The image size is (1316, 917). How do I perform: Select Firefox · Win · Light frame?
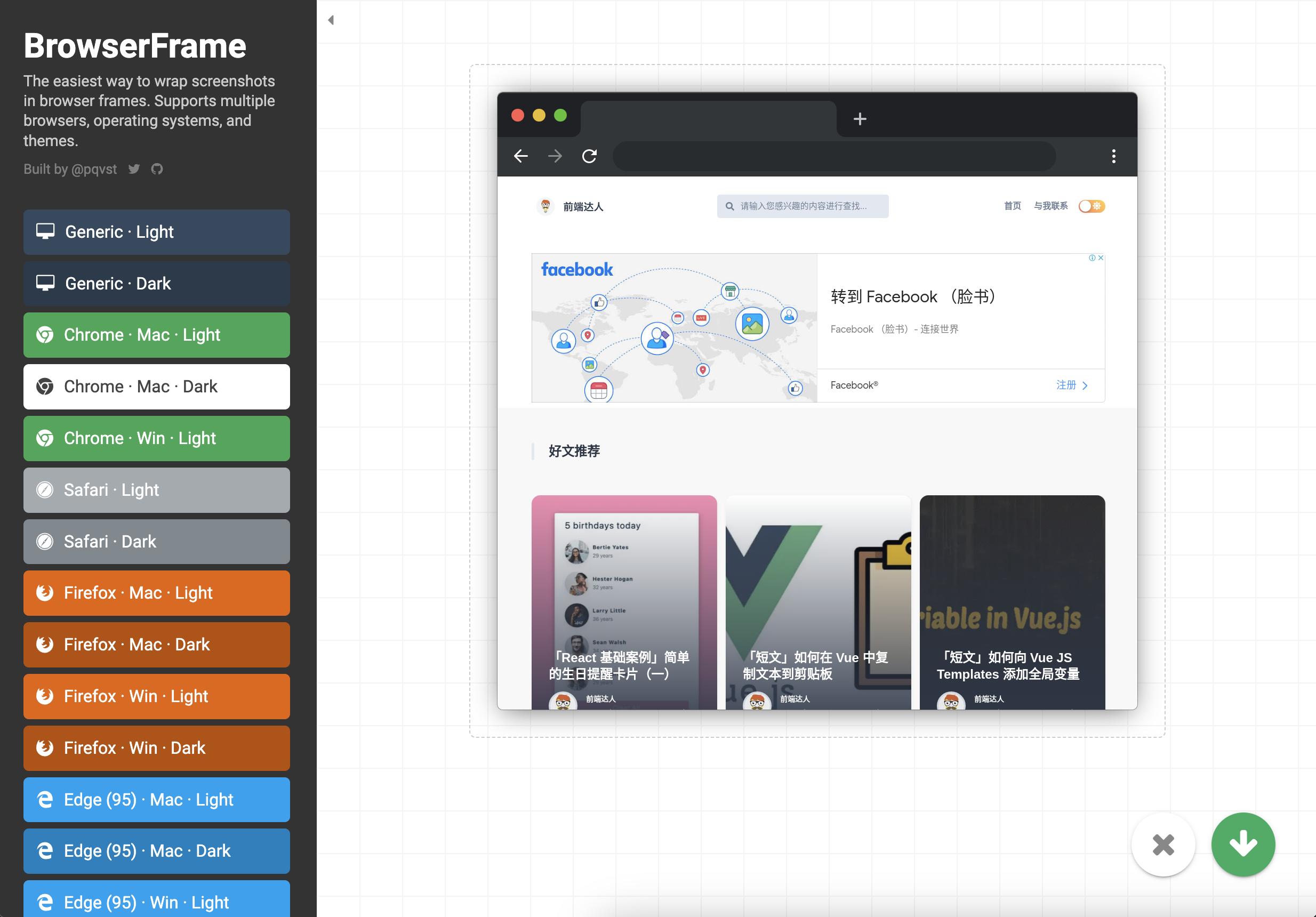tap(156, 696)
